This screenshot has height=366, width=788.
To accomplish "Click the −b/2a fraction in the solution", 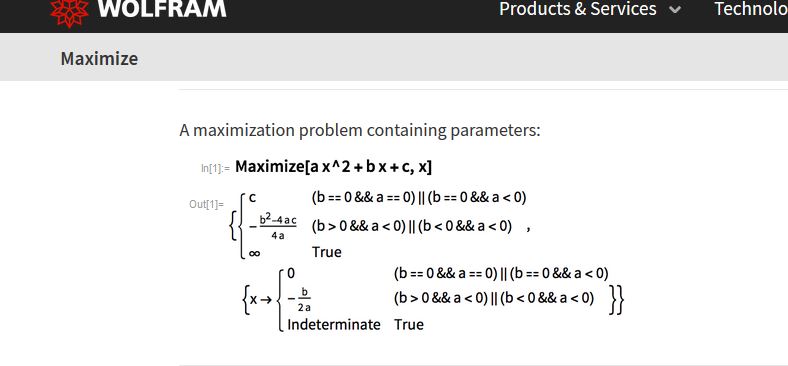I will [x=299, y=300].
